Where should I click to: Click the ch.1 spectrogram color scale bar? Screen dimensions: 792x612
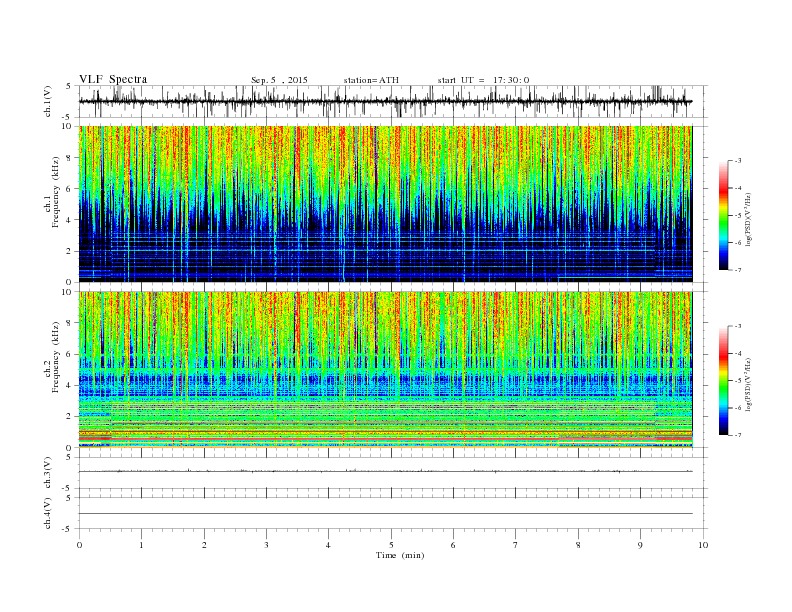click(723, 215)
